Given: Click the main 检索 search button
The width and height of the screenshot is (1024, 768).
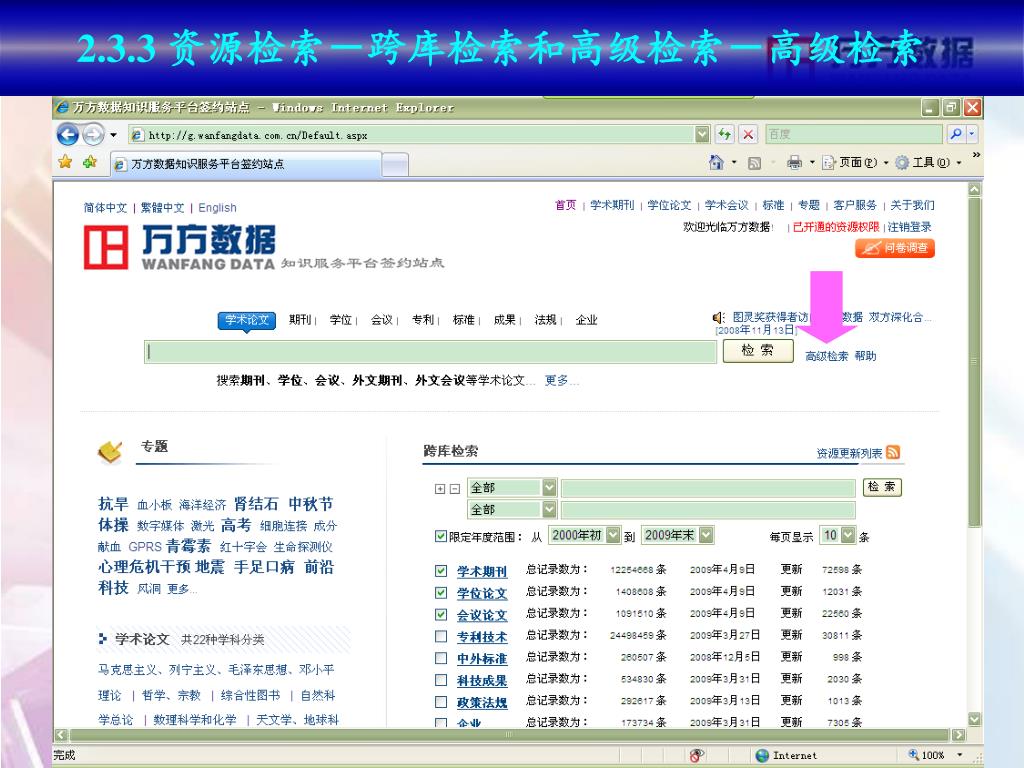Looking at the screenshot, I should coord(758,351).
